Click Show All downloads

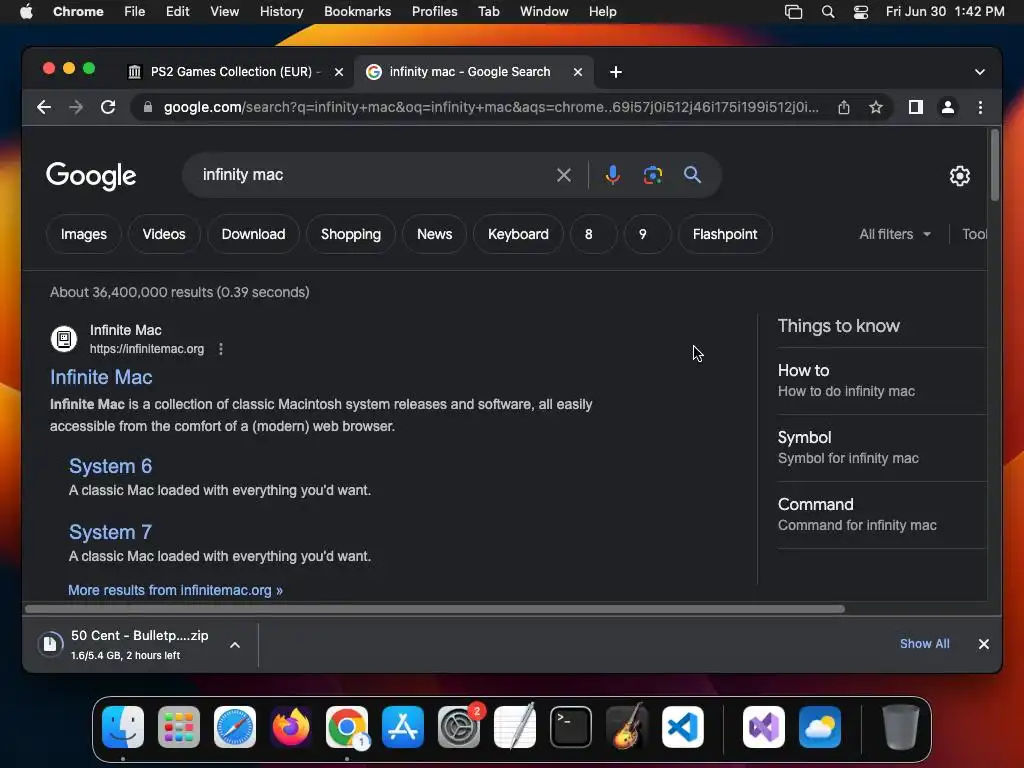(x=924, y=644)
